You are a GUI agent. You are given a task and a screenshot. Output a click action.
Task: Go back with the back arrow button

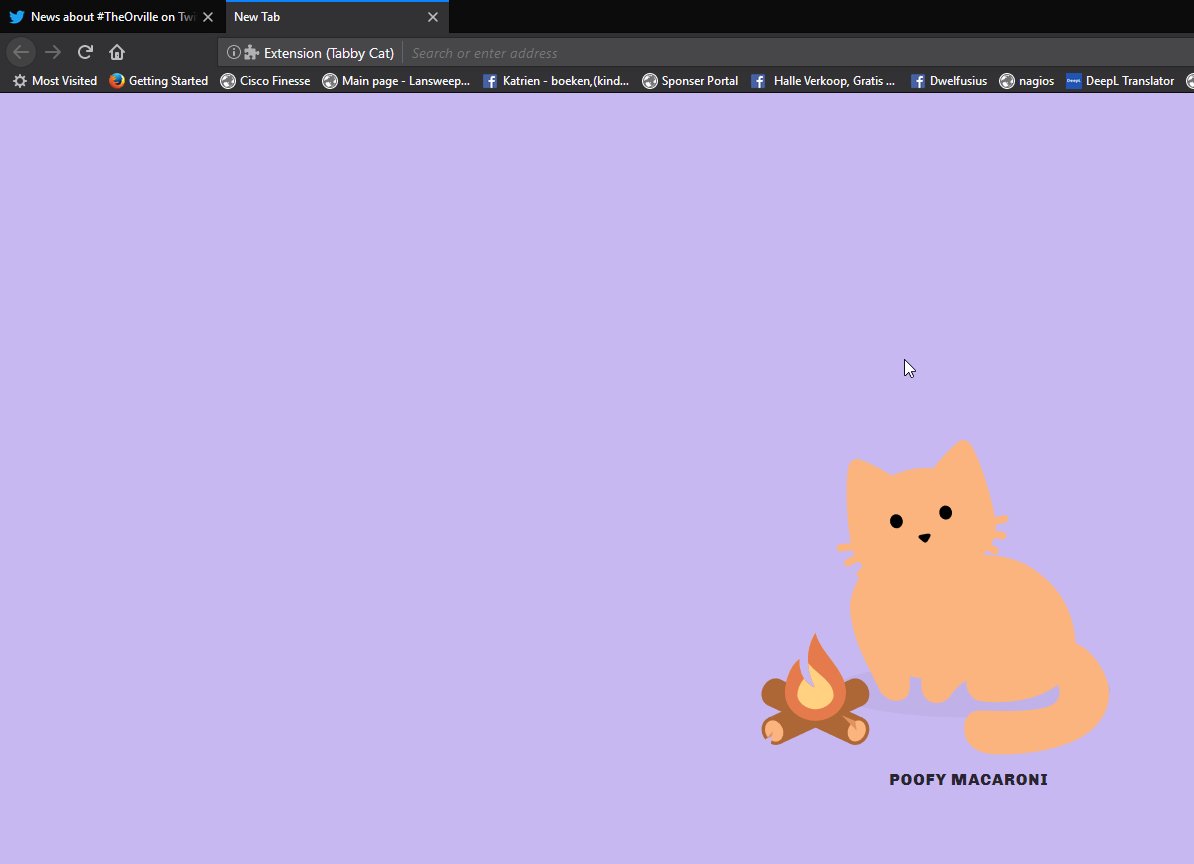(21, 53)
